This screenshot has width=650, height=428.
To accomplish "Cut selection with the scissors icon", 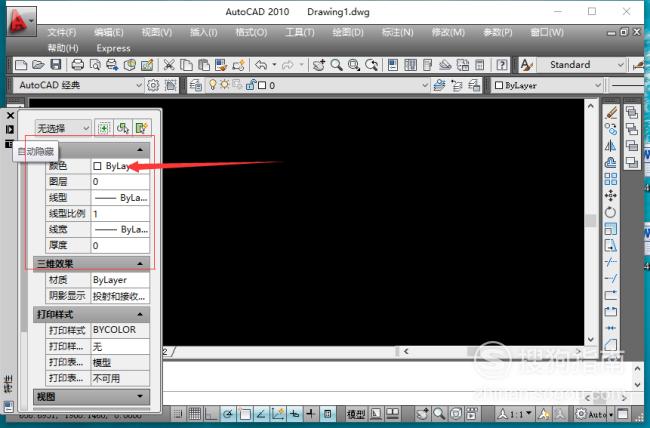I will pos(169,65).
